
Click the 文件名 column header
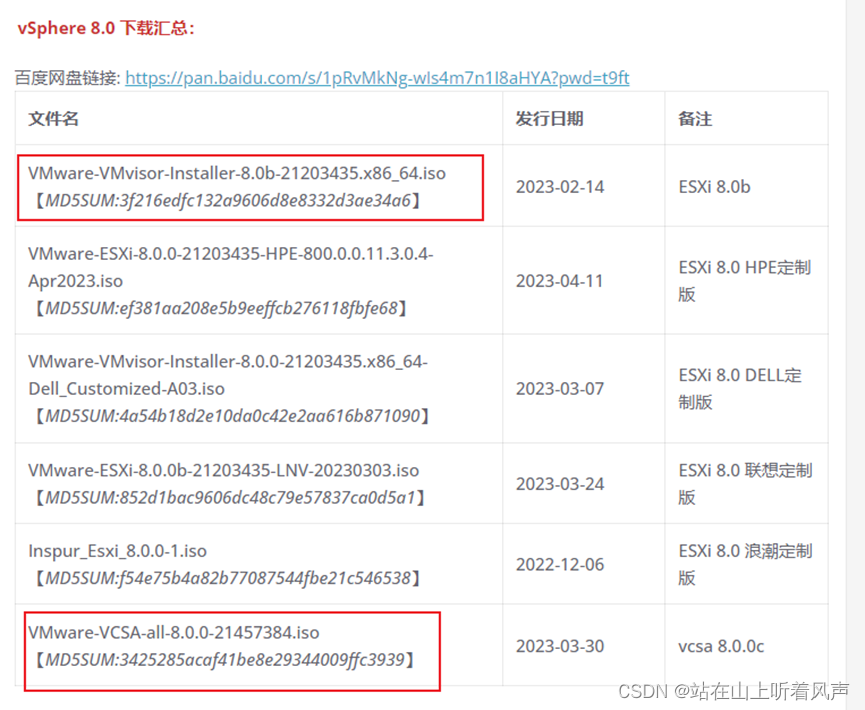tap(51, 118)
